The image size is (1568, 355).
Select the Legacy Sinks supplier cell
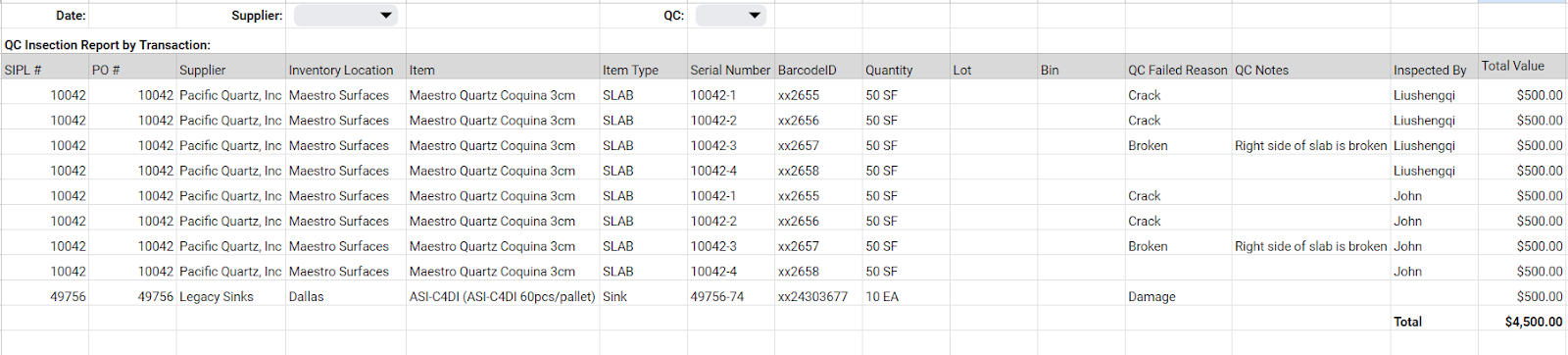point(231,296)
